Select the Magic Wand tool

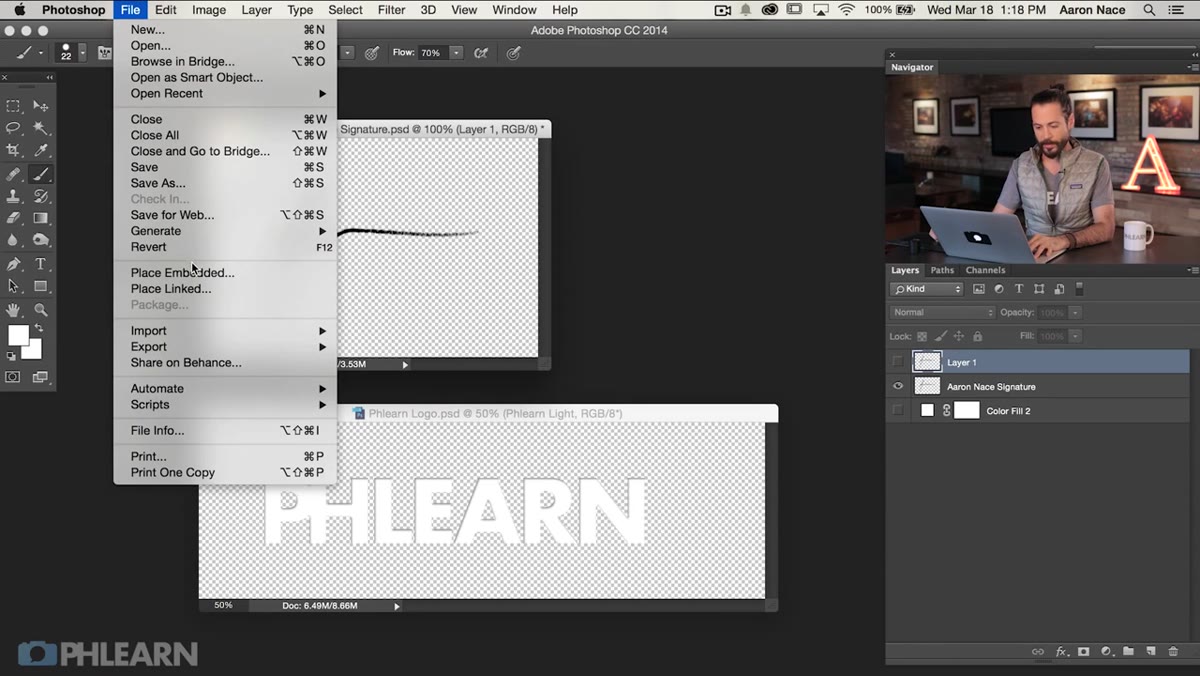point(41,128)
